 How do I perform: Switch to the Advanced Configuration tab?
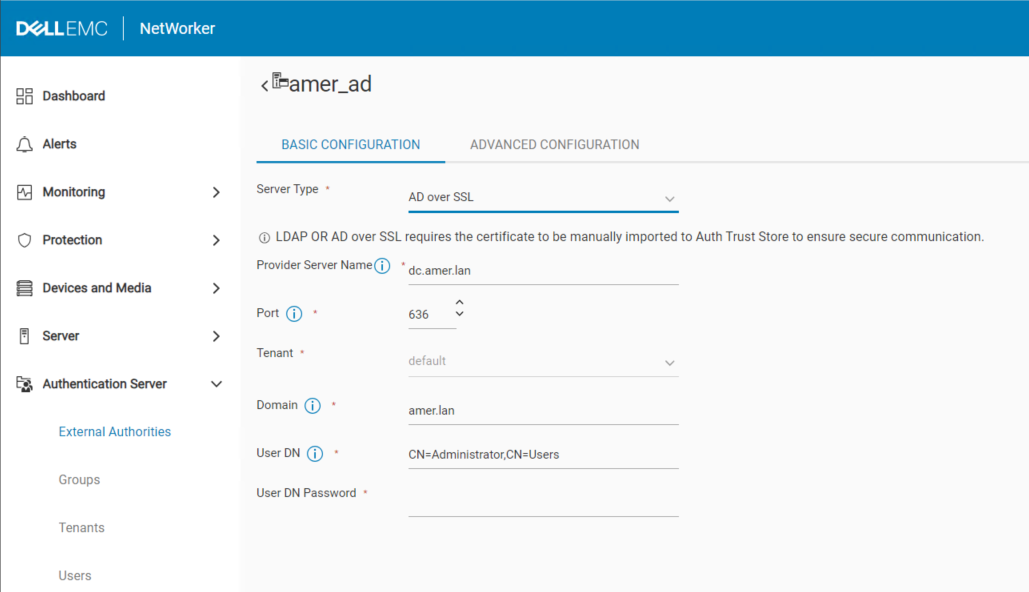(554, 144)
